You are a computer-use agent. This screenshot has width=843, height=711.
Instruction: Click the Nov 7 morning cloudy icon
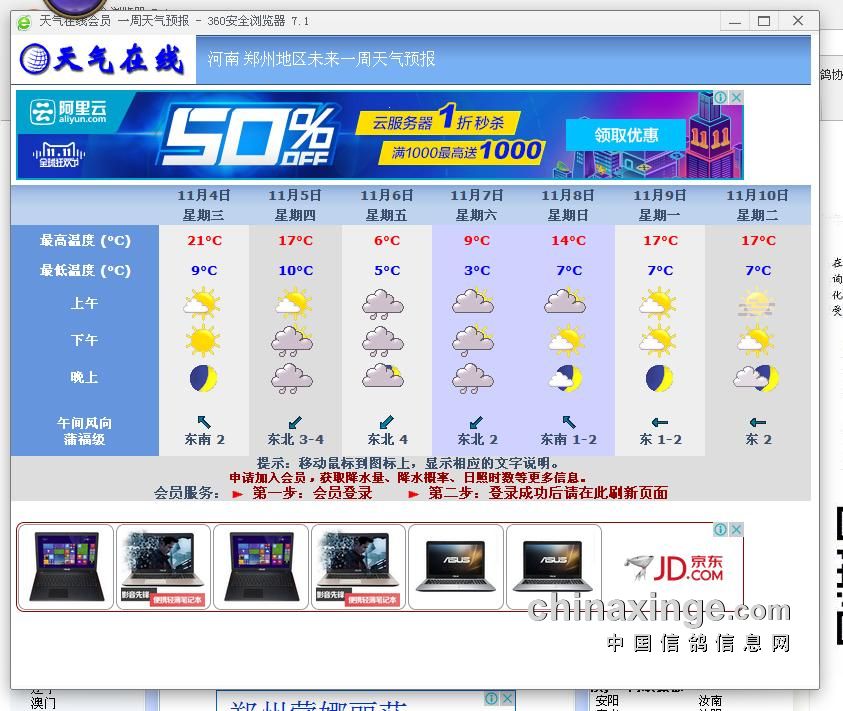[x=473, y=301]
